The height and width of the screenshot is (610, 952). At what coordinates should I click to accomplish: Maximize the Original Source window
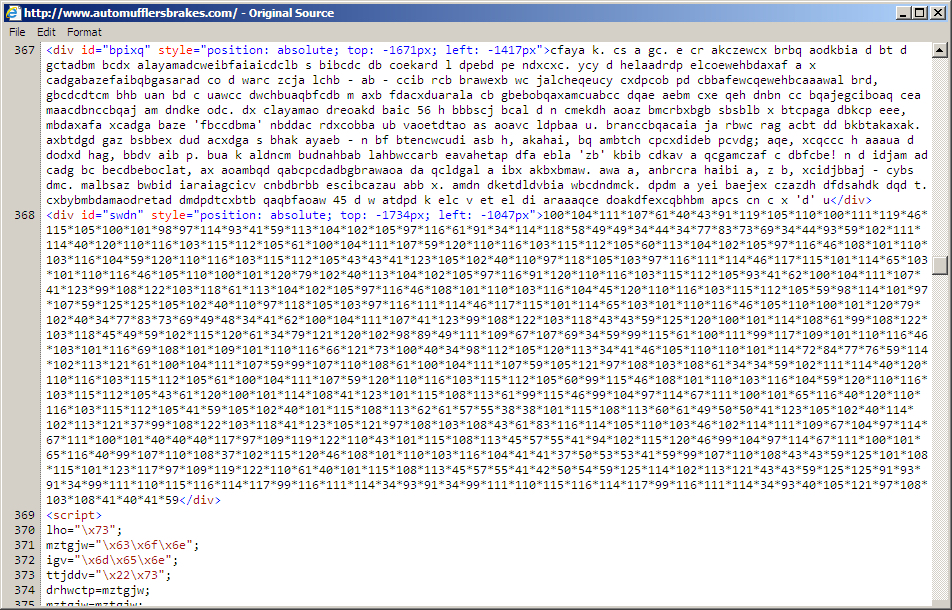coord(920,13)
